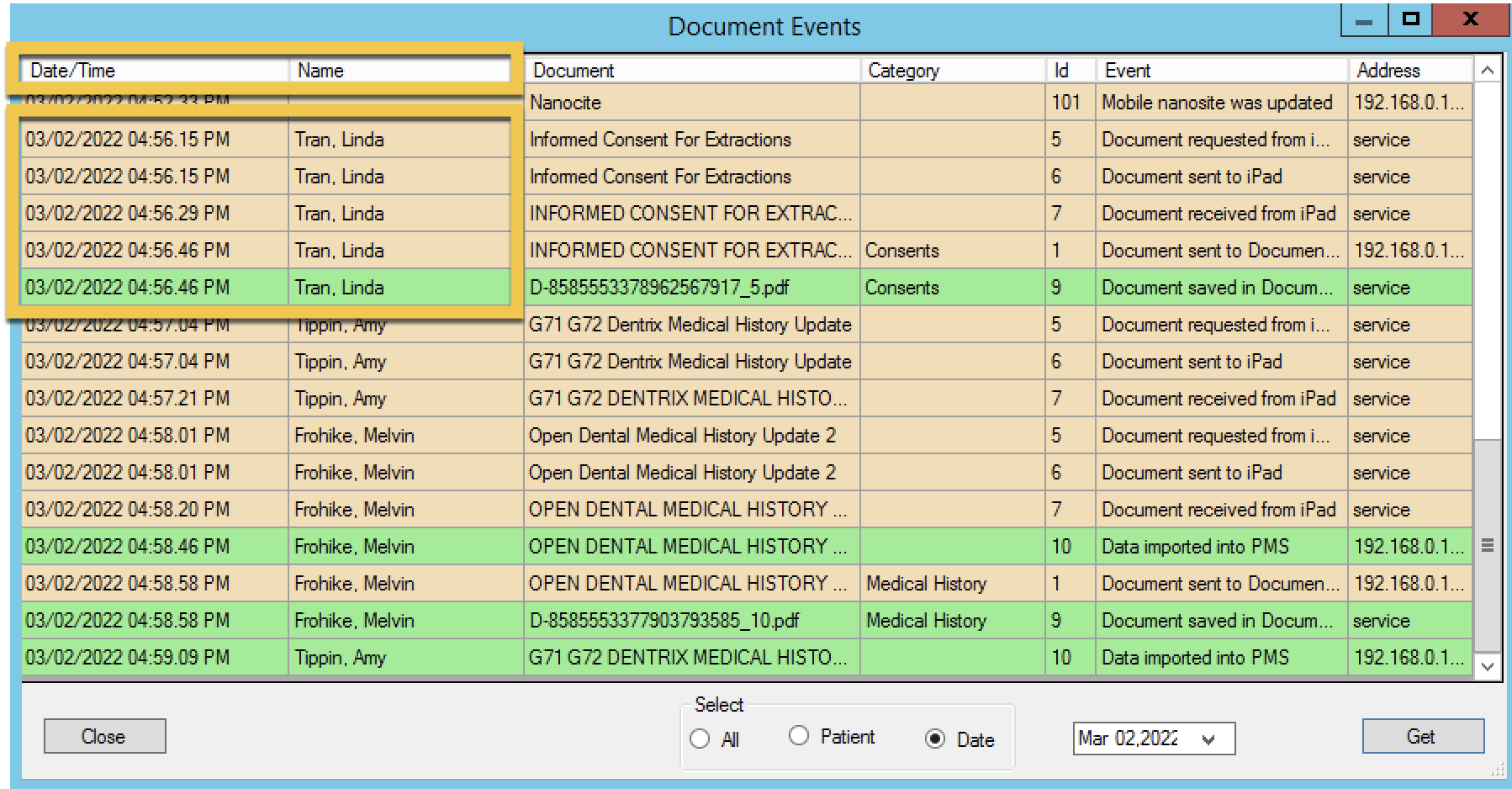The image size is (1512, 789).
Task: Maximize the Document Events window
Action: [1411, 19]
